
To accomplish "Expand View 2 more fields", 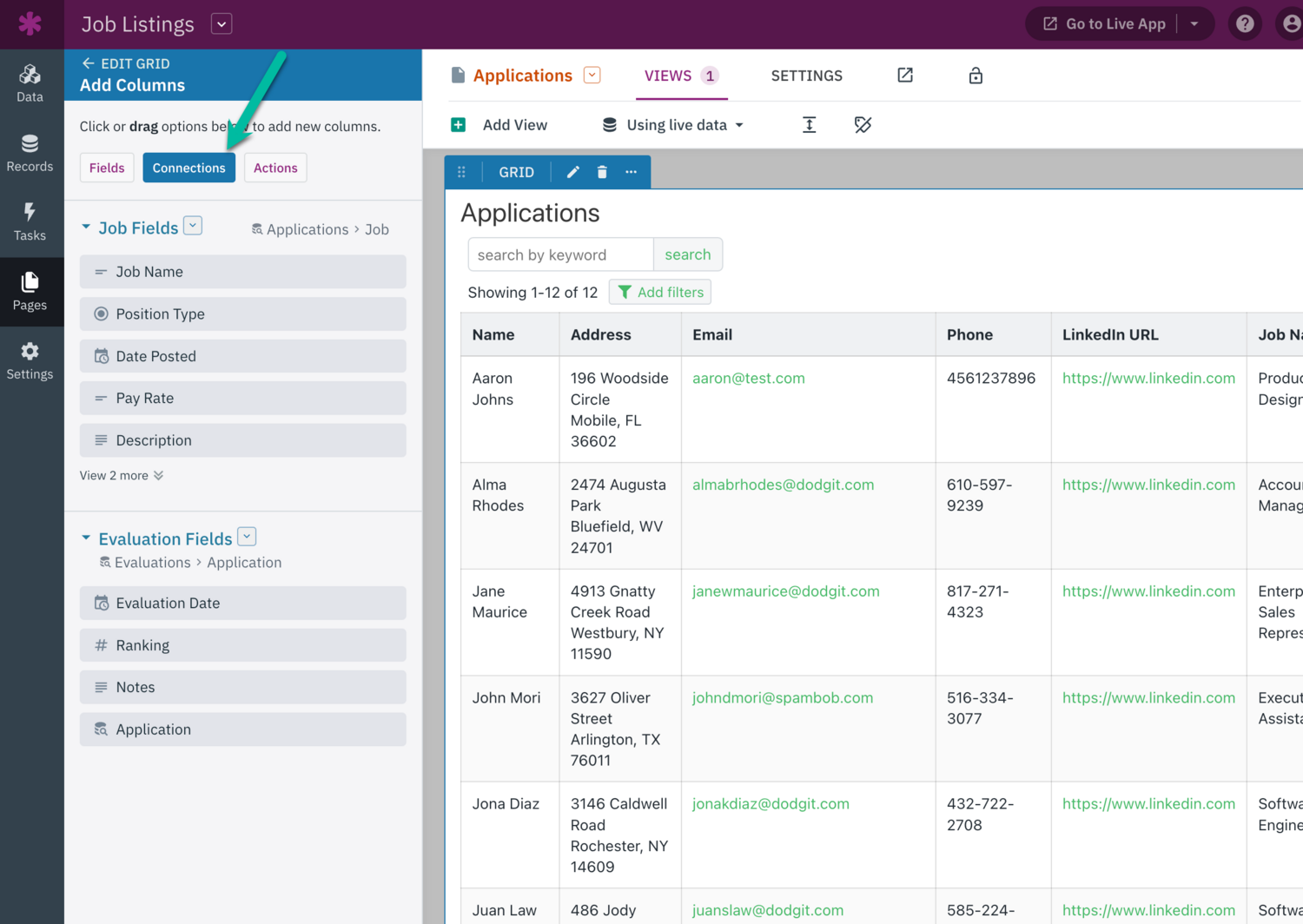I will tap(121, 476).
